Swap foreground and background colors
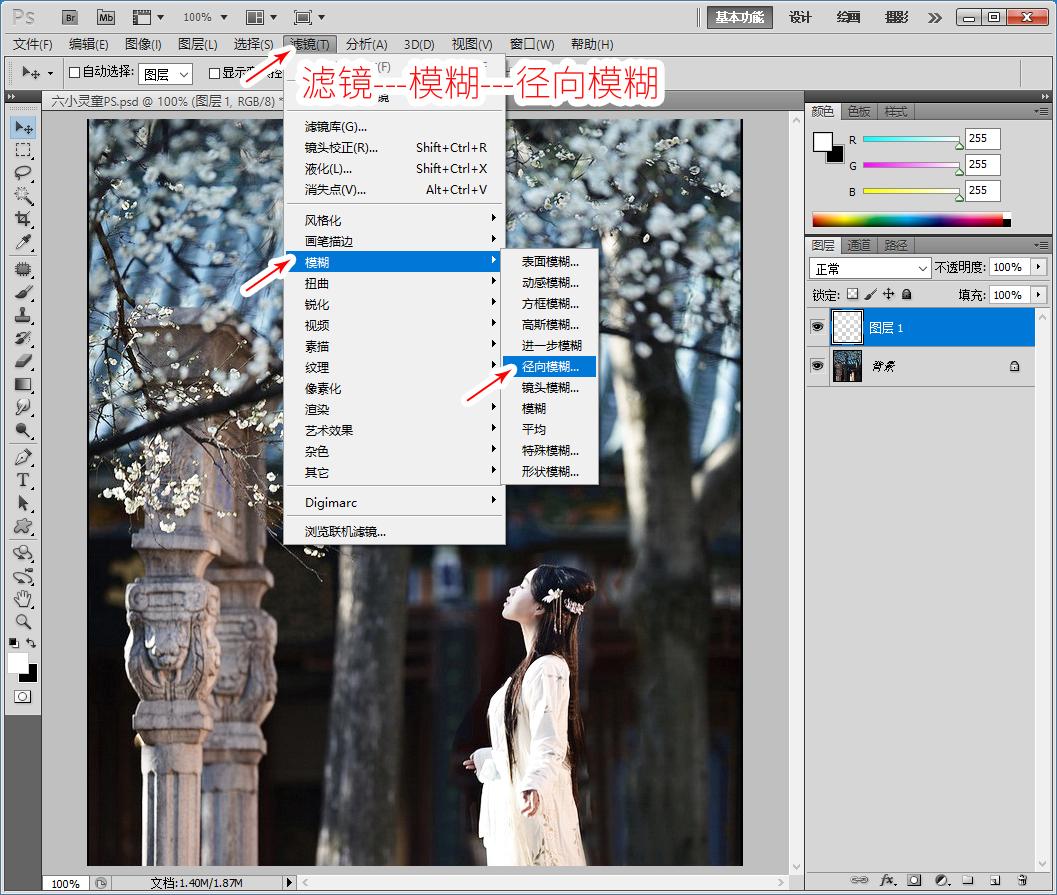1057x895 pixels. point(31,643)
